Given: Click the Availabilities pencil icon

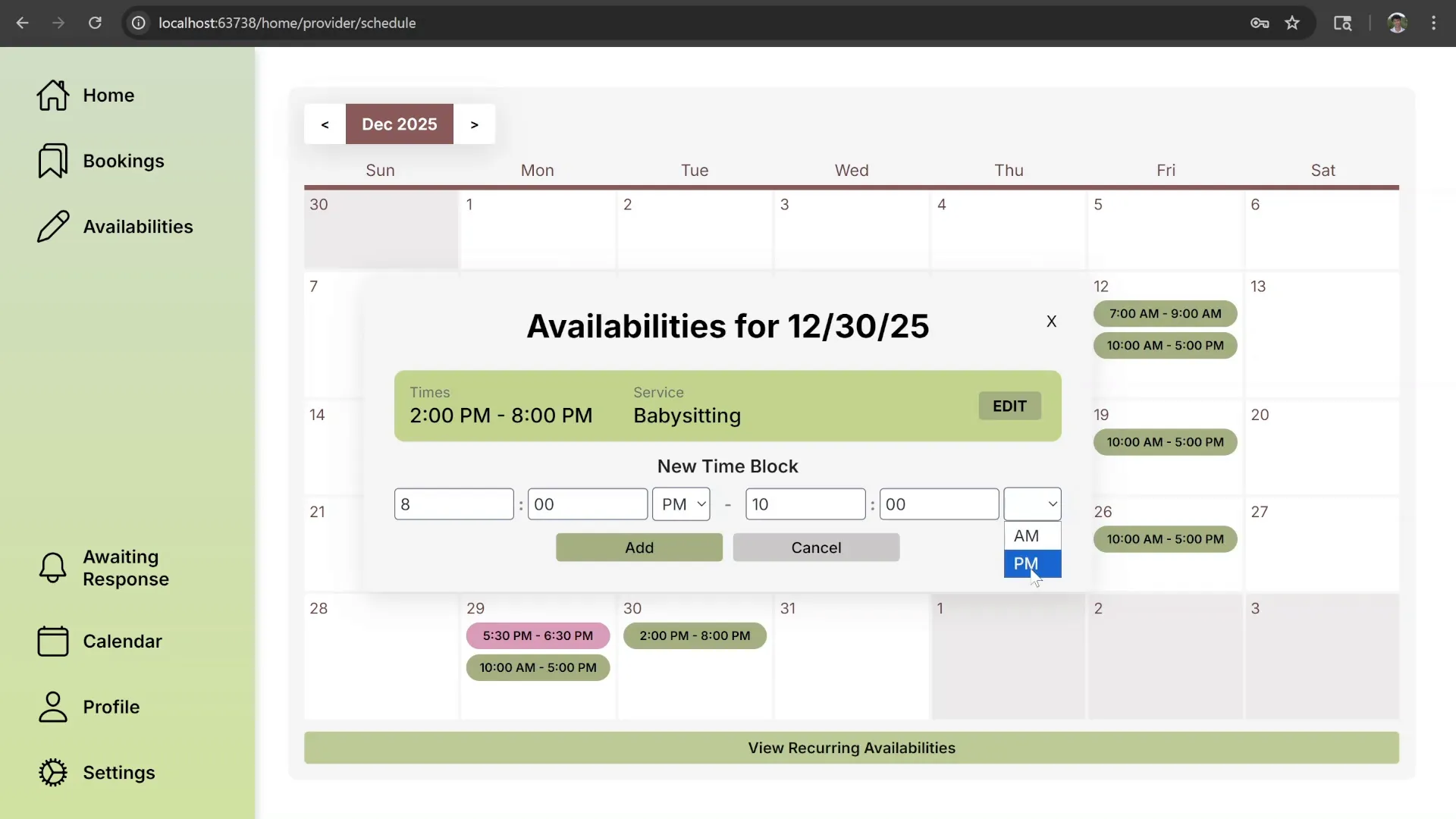Looking at the screenshot, I should [53, 227].
